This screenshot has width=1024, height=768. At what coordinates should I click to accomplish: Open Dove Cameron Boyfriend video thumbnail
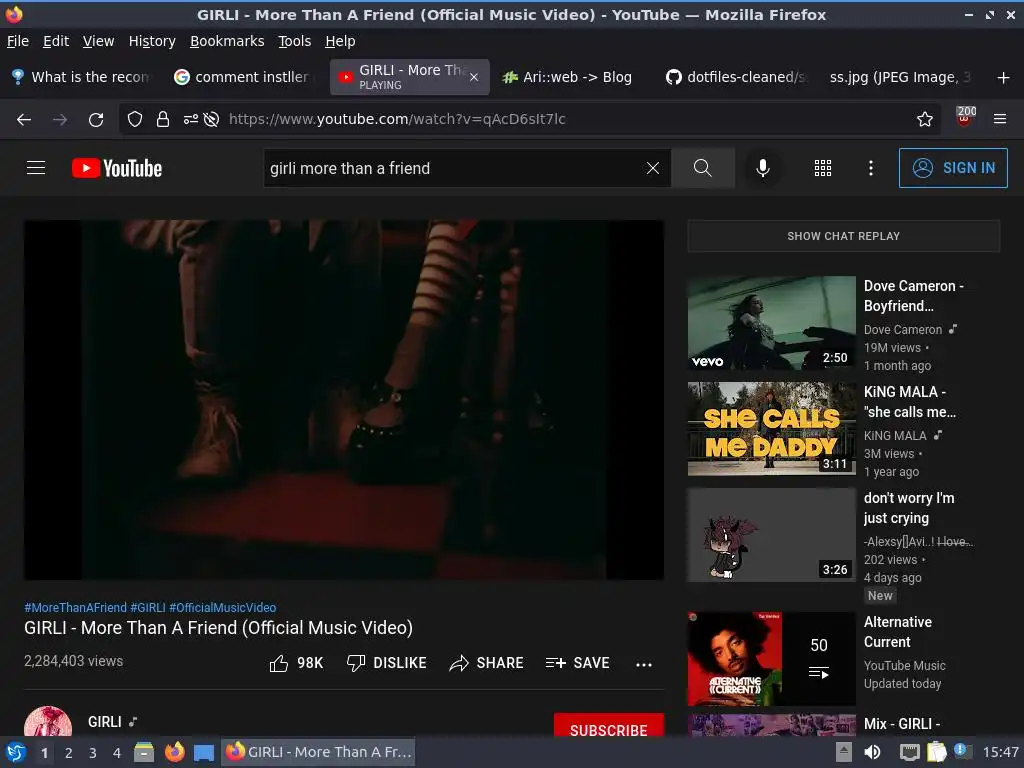coord(771,323)
